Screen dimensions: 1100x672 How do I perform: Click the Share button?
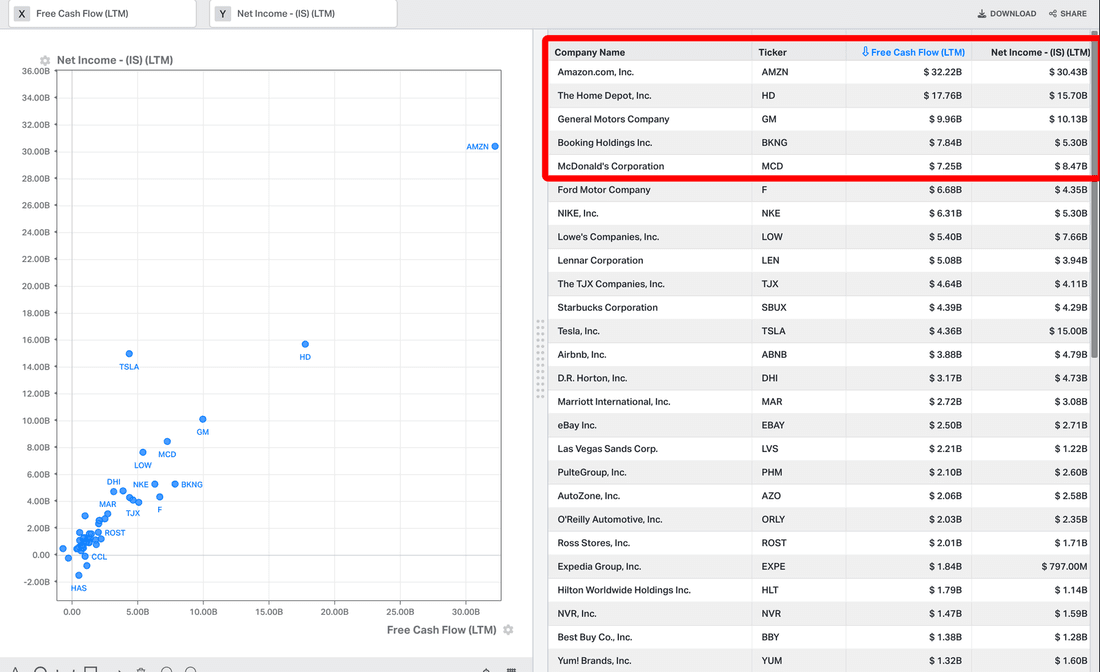(1068, 13)
